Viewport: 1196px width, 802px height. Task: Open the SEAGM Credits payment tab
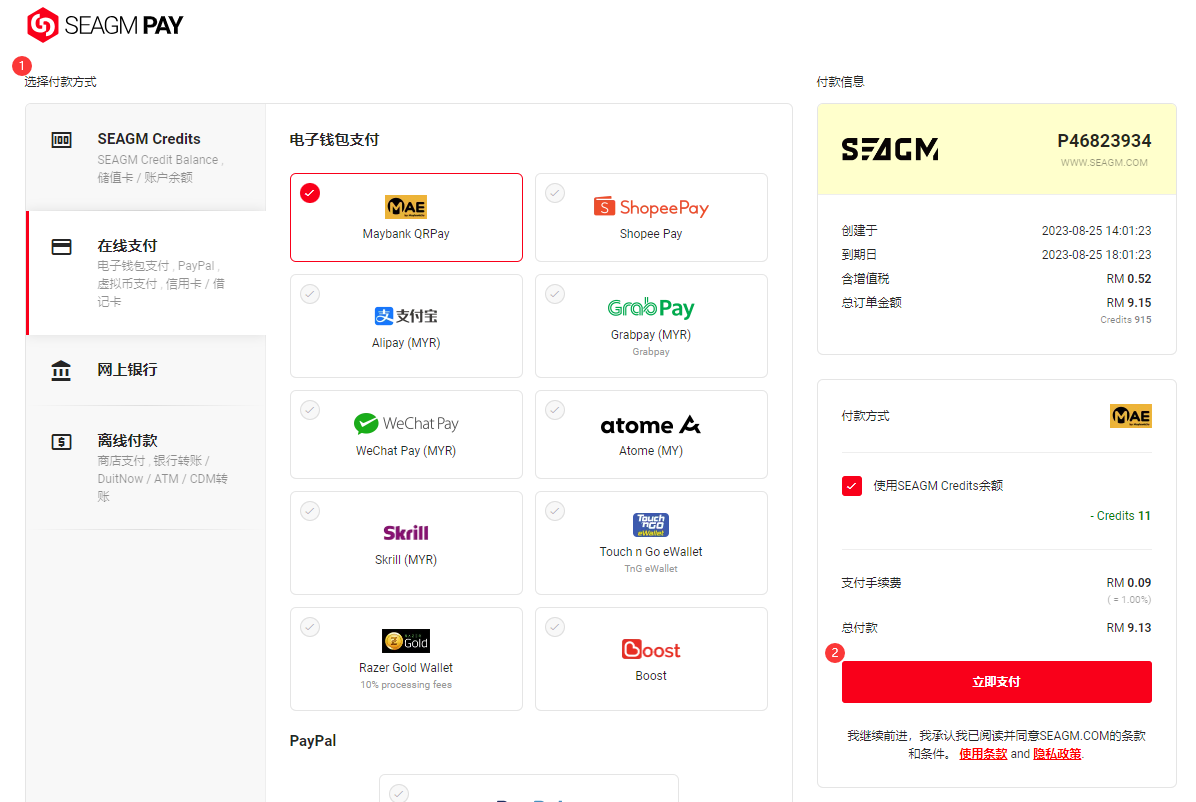(x=146, y=157)
